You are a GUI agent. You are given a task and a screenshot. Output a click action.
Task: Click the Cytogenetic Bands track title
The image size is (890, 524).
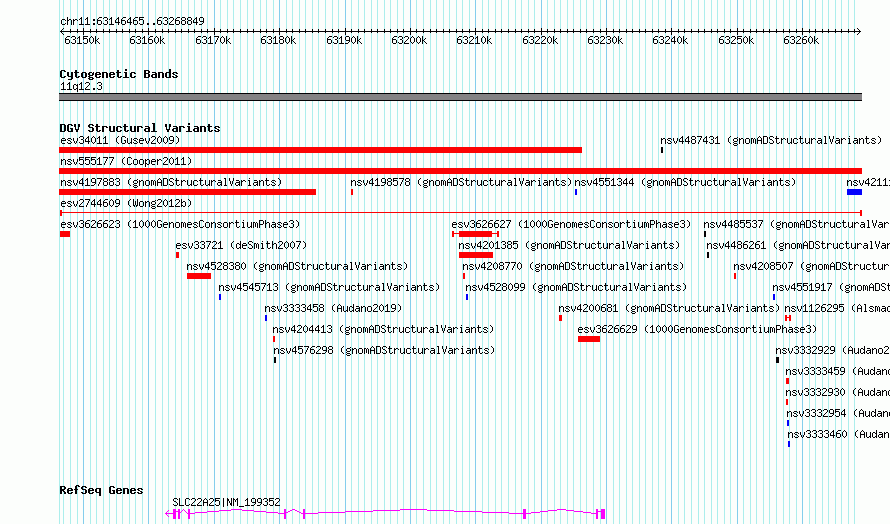[x=119, y=74]
